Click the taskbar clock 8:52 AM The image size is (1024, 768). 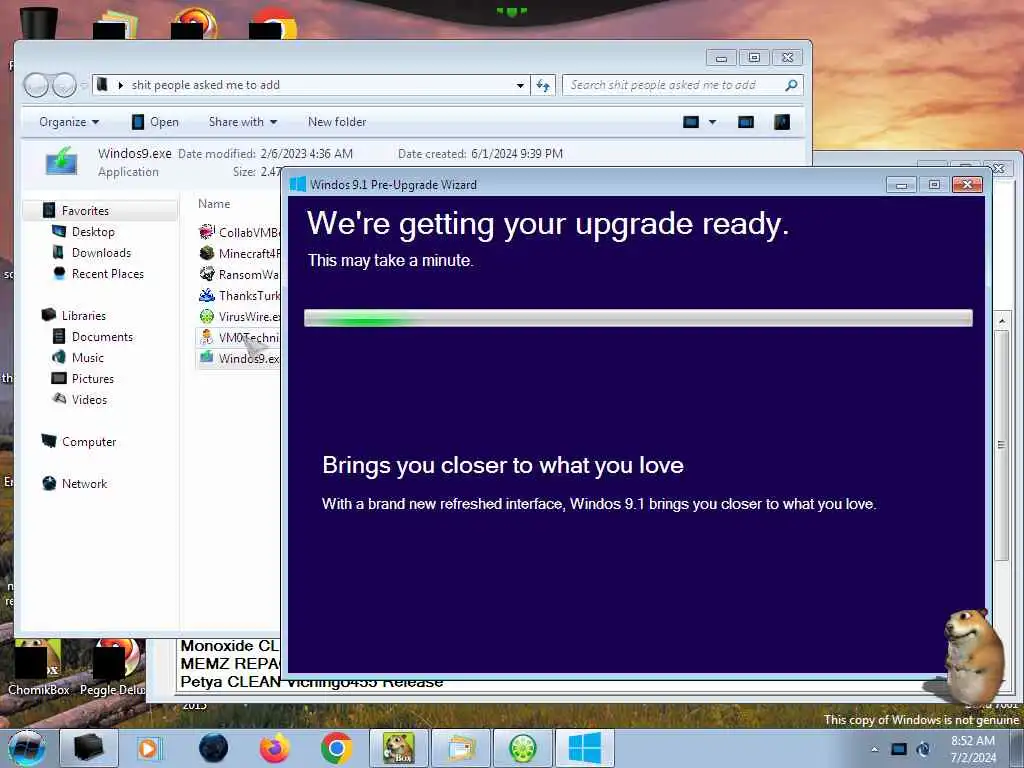click(x=973, y=741)
